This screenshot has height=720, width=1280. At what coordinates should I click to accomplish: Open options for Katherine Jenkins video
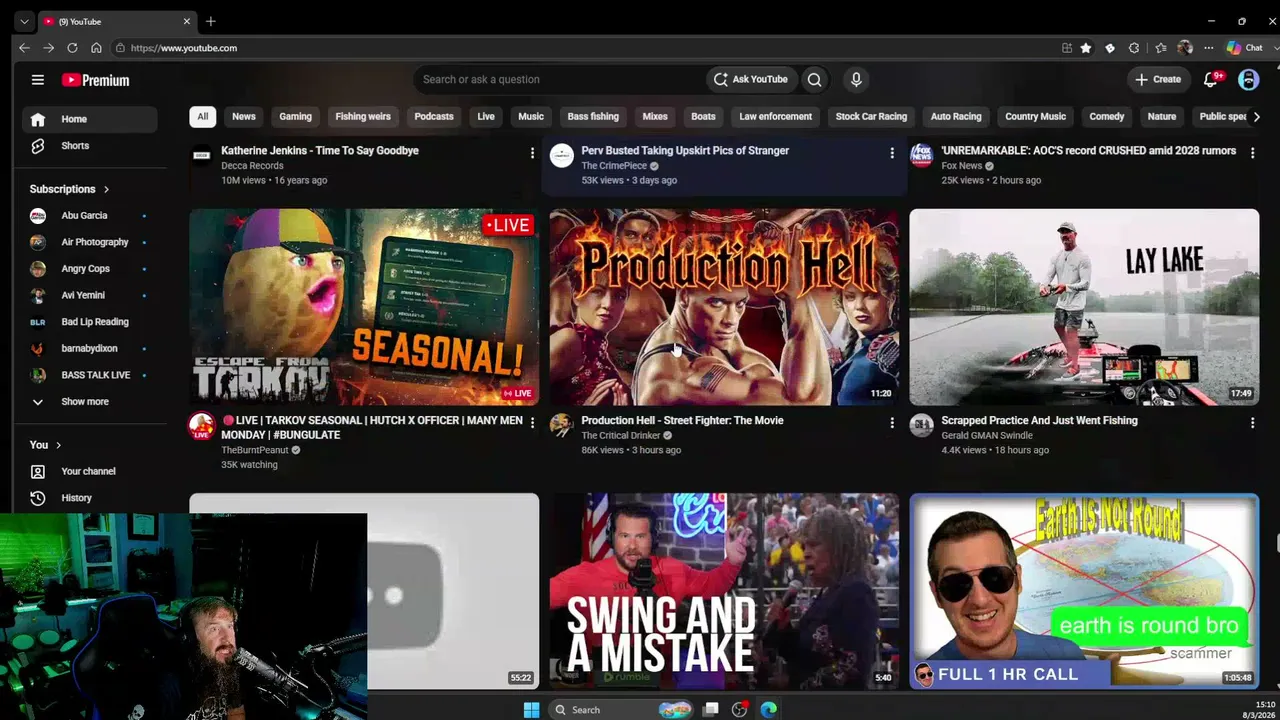point(532,153)
